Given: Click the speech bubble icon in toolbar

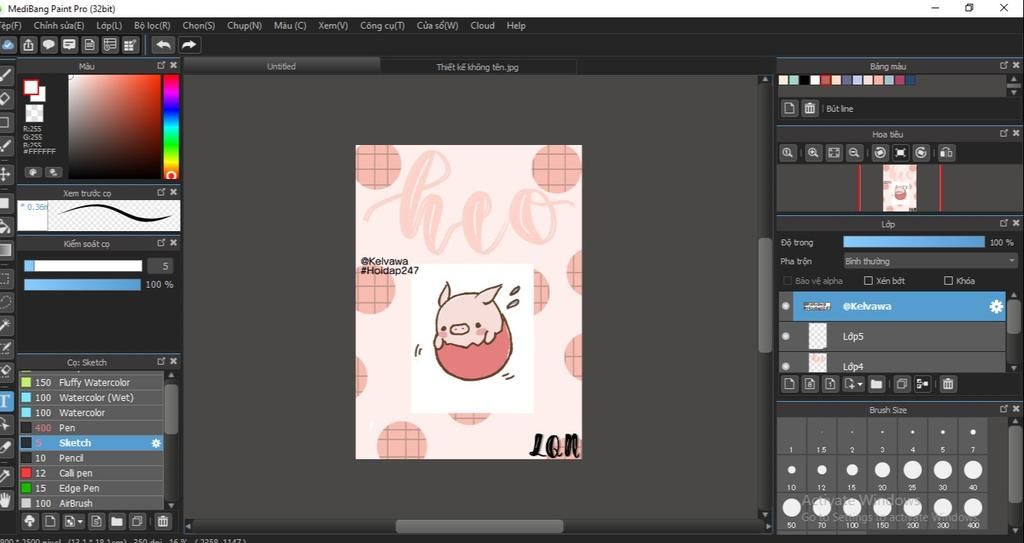Looking at the screenshot, I should pyautogui.click(x=49, y=44).
